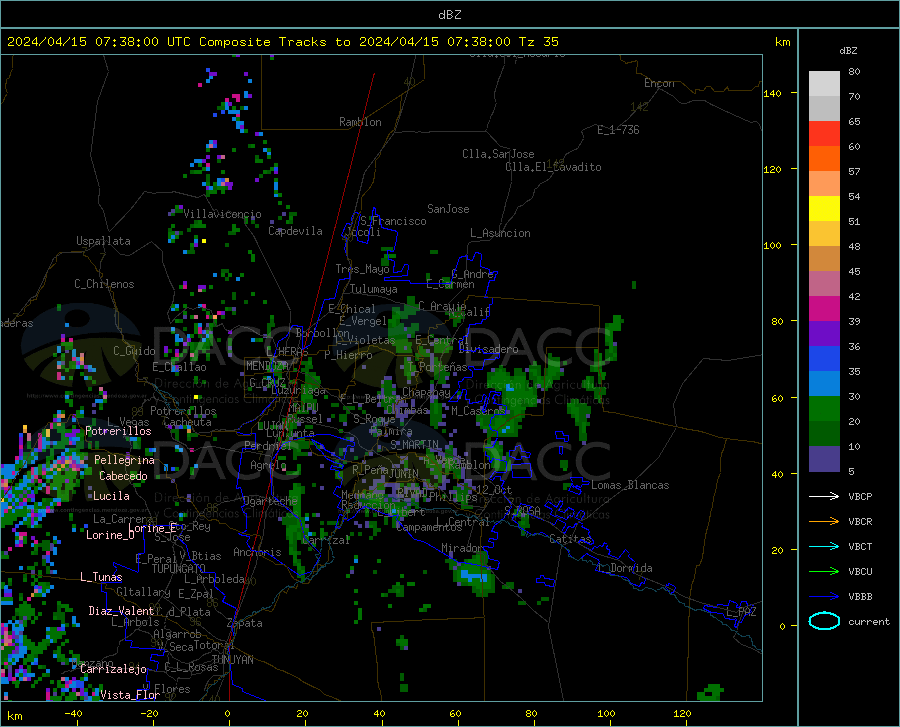Click the TUNUYAN map label
The height and width of the screenshot is (727, 900).
[x=232, y=660]
